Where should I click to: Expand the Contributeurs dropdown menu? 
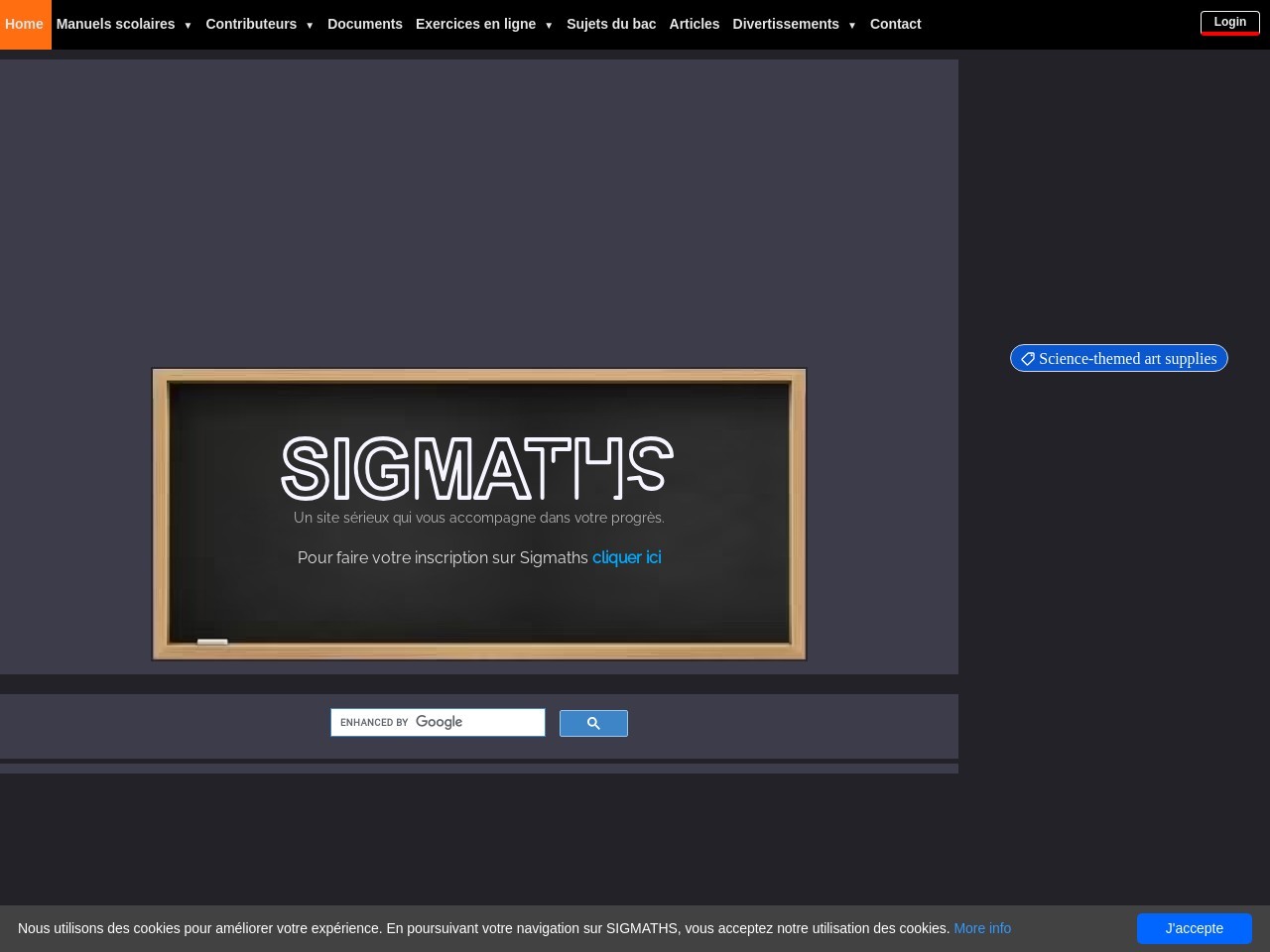coord(259,24)
